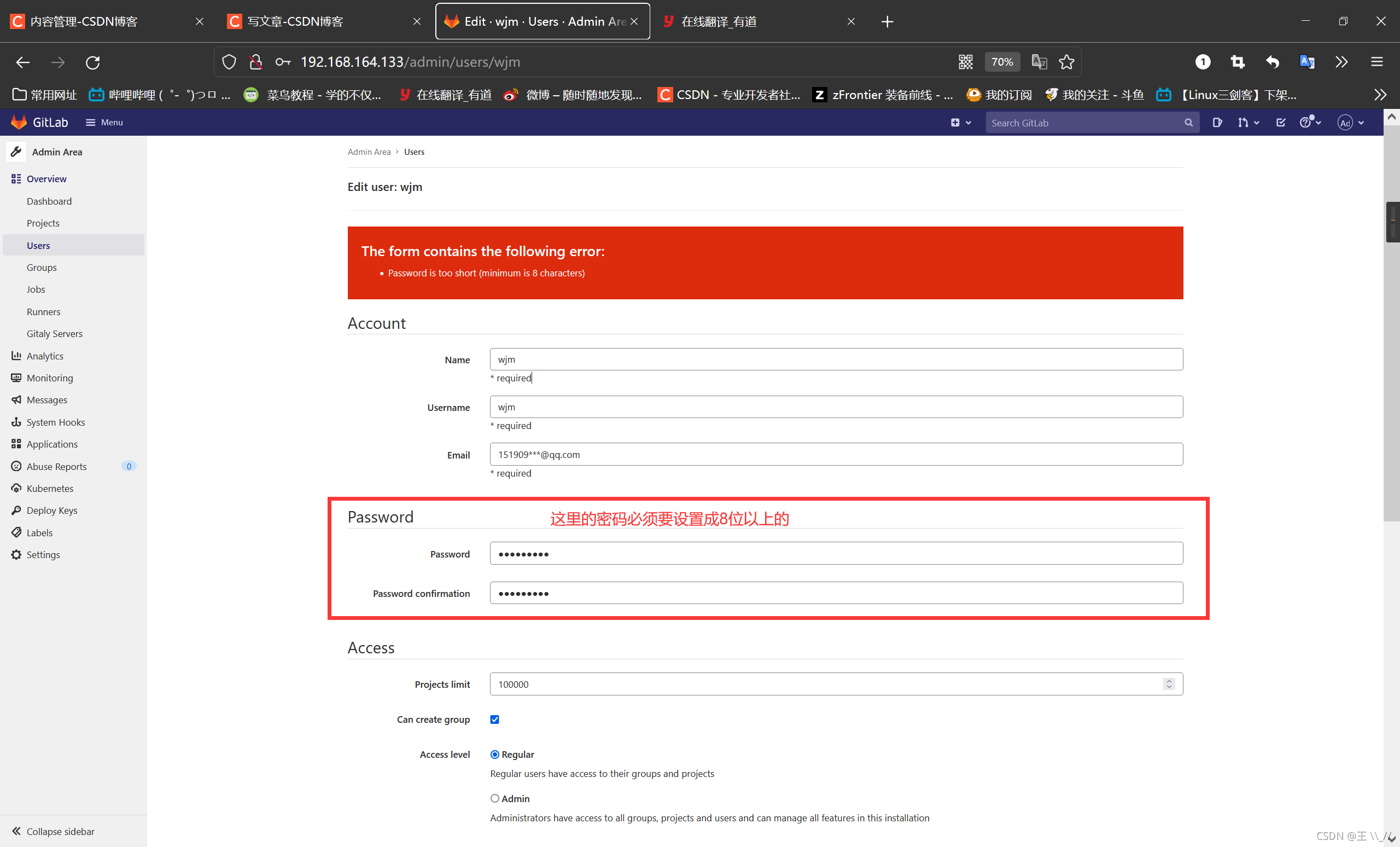Select Admin access level radio button

pos(493,797)
